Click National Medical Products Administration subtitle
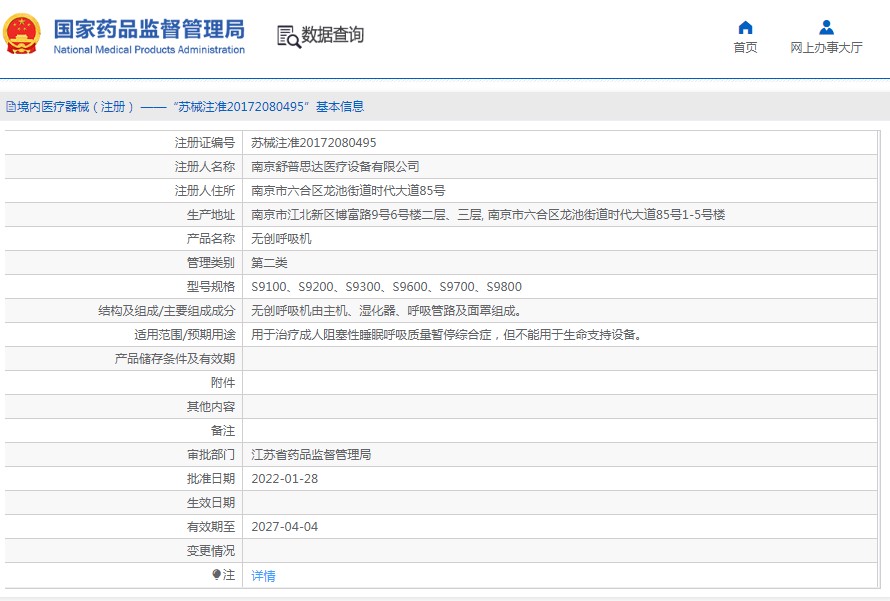This screenshot has height=601, width=890. coord(149,50)
